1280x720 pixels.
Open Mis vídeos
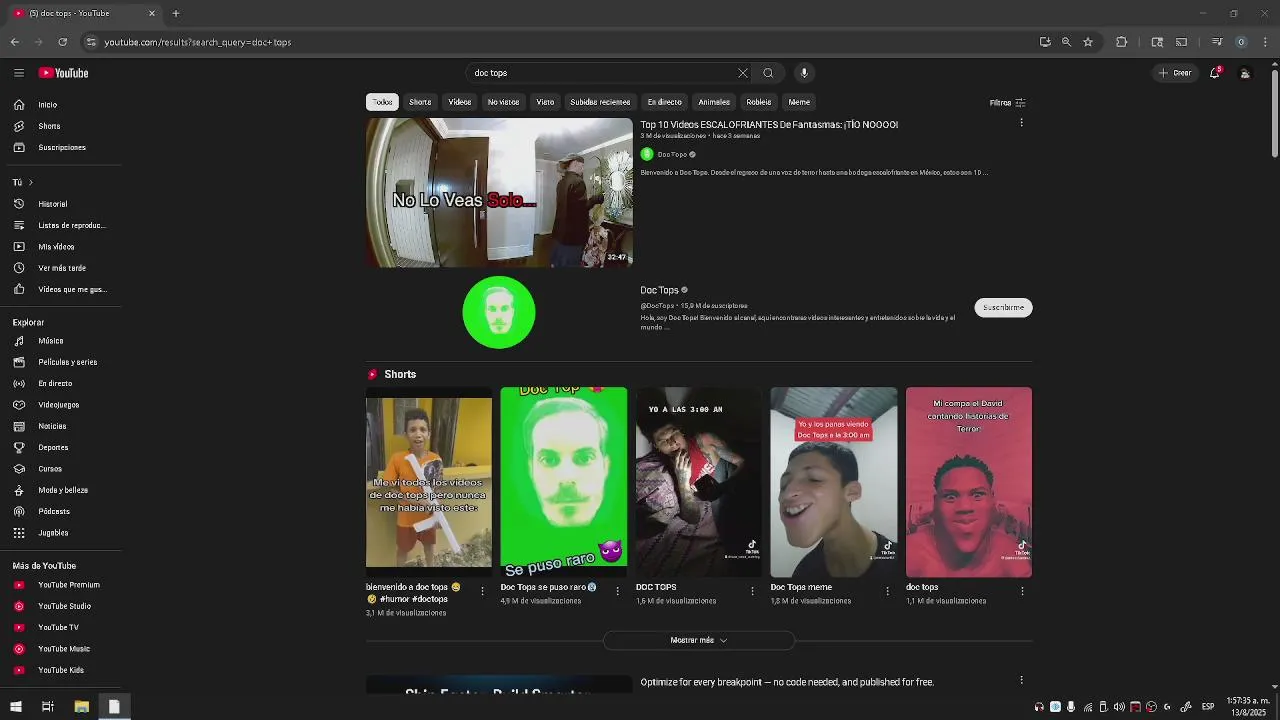click(66, 247)
